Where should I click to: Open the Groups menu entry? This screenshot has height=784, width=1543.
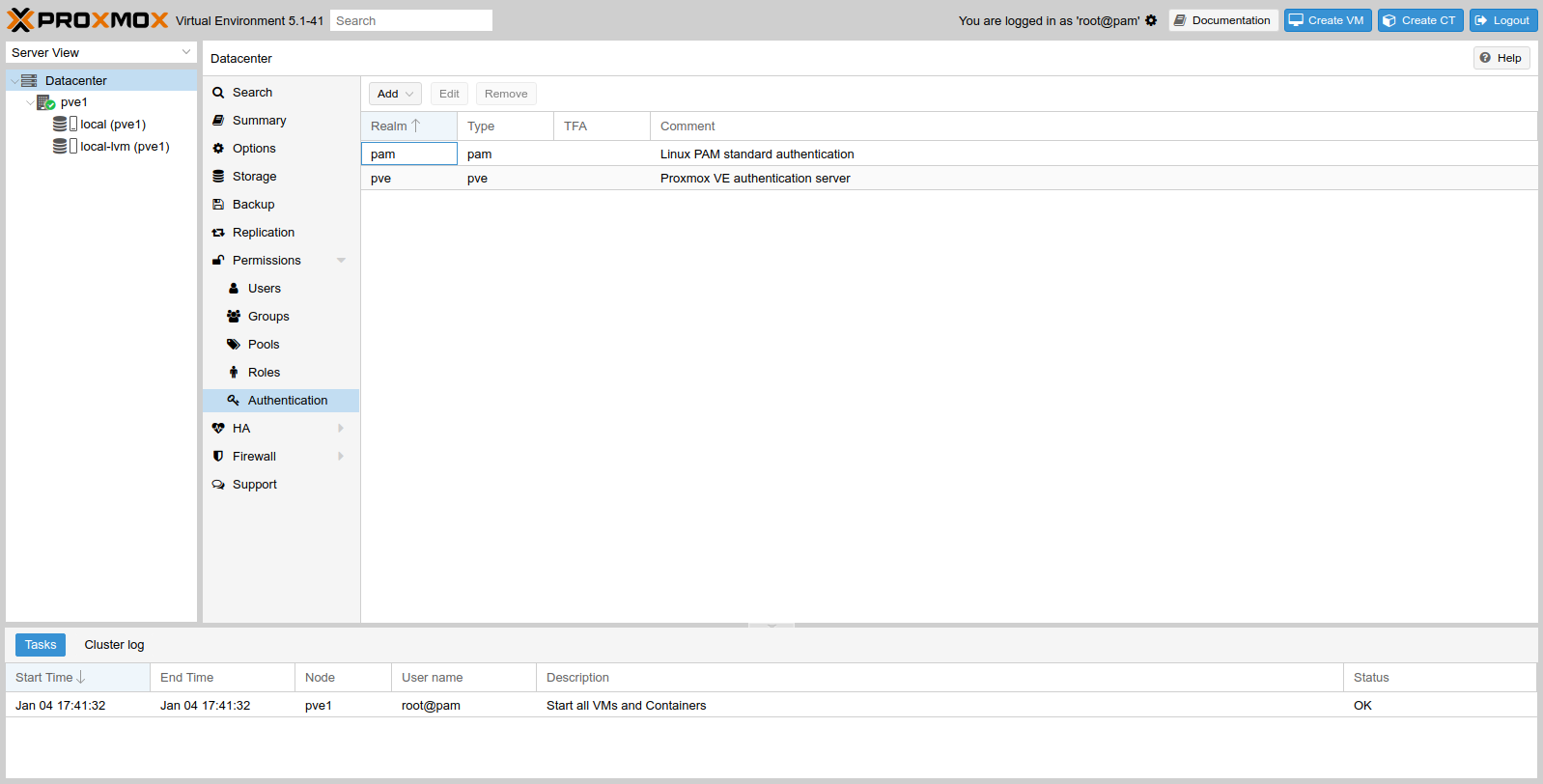point(281,317)
